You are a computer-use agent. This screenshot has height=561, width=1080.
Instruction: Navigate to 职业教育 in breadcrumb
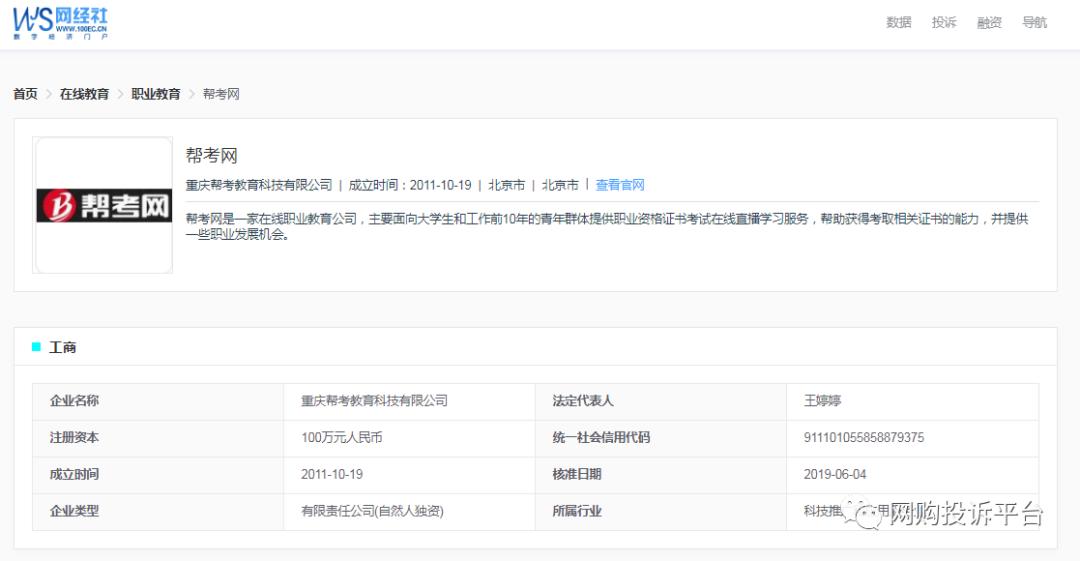156,94
